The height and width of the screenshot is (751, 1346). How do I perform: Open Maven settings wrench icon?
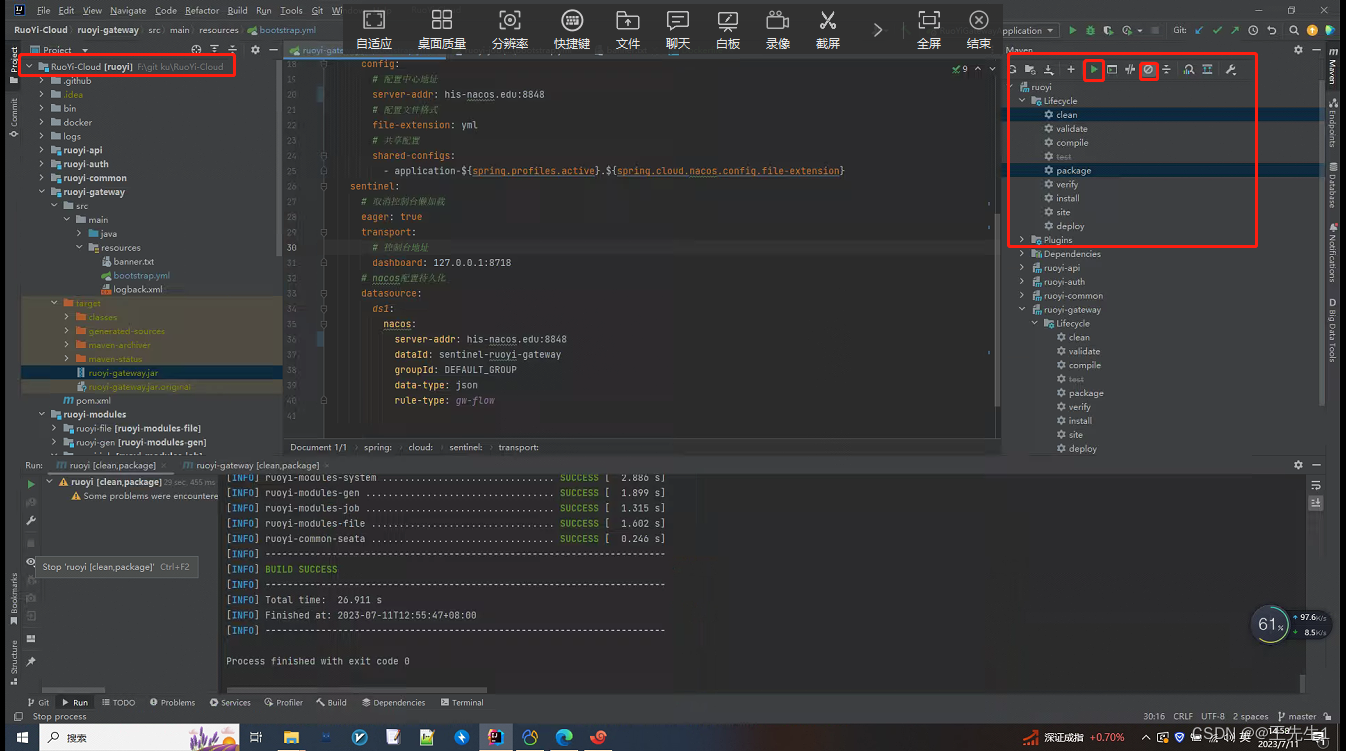(x=1231, y=69)
